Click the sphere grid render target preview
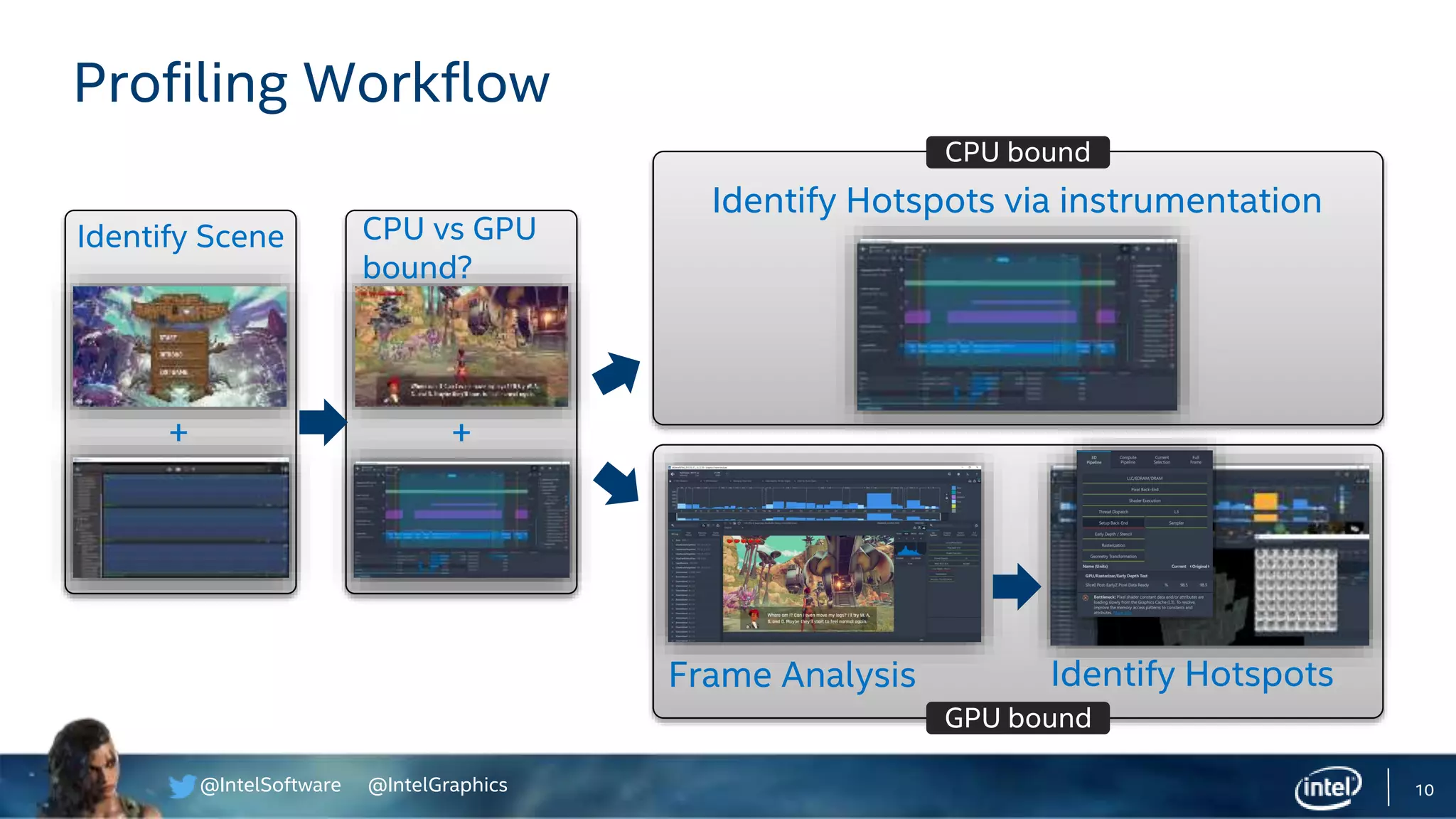This screenshot has width=1456, height=819. [1297, 589]
